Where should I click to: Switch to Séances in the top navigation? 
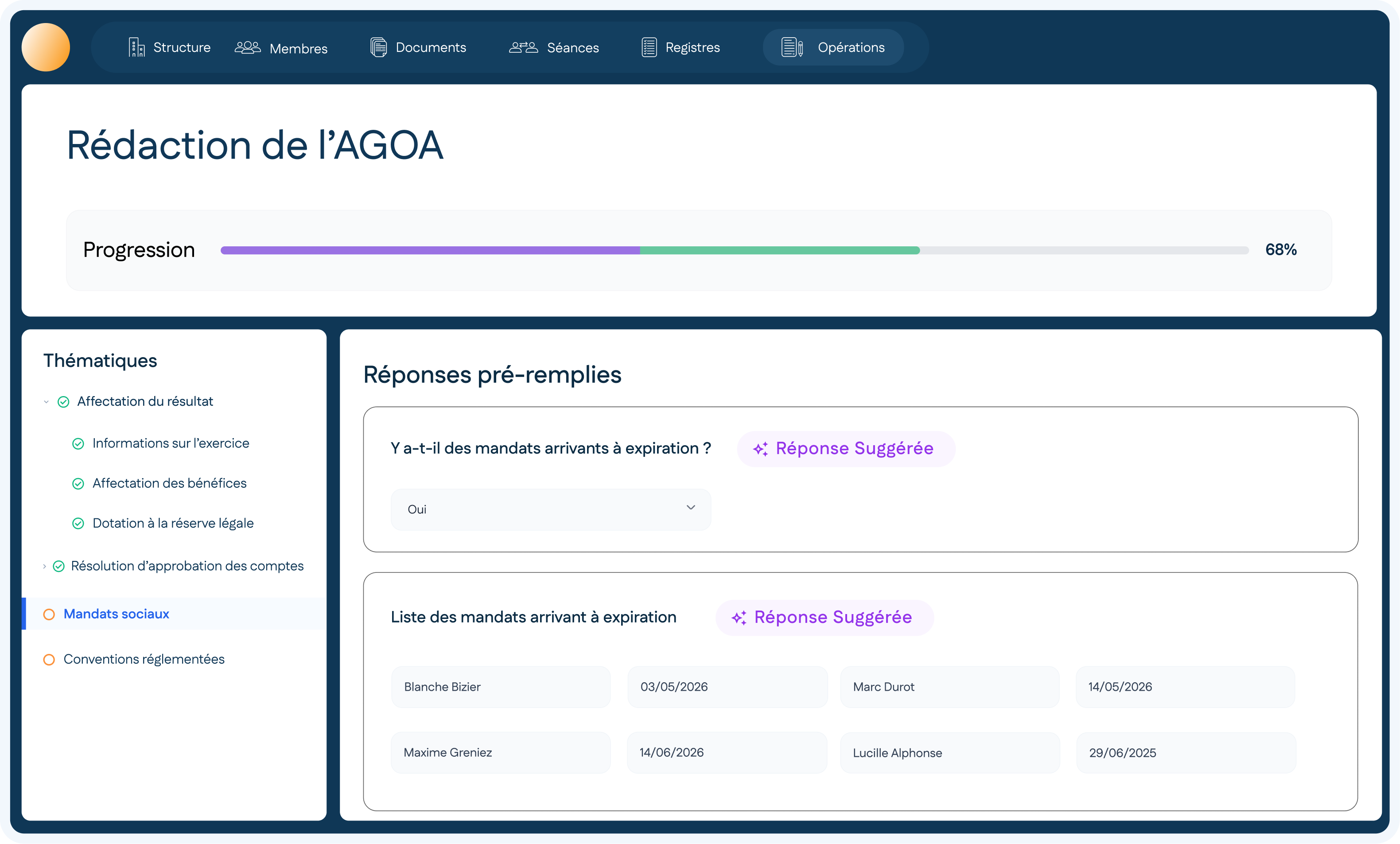(x=554, y=48)
